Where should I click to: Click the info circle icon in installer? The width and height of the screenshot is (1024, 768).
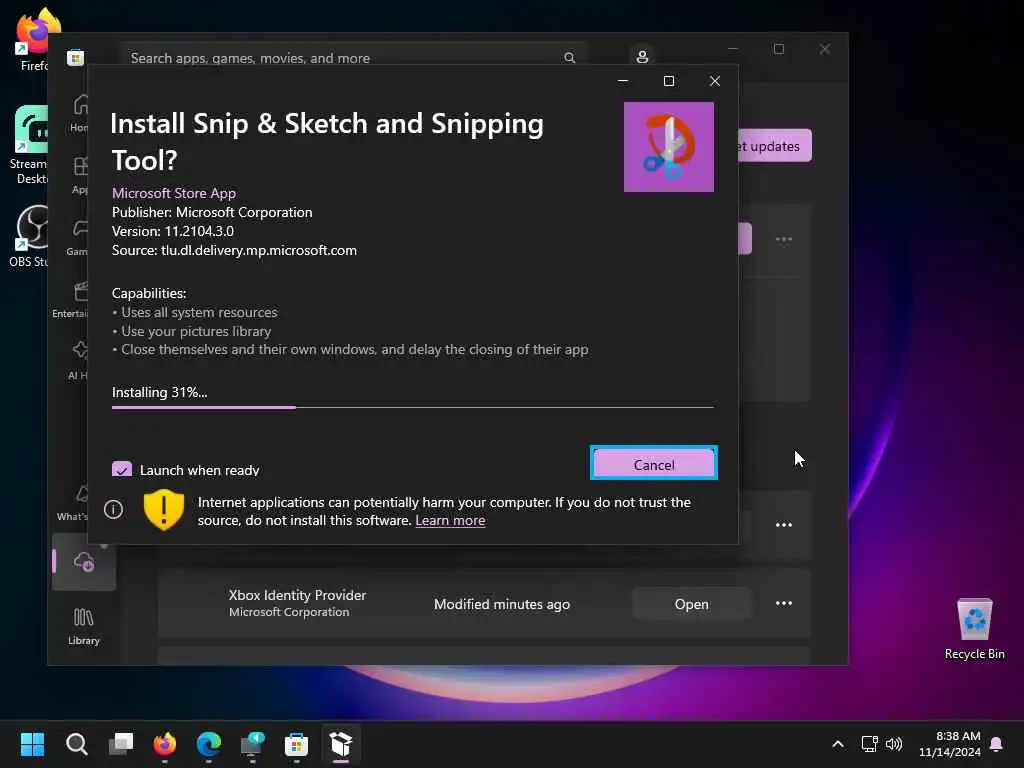coord(114,509)
